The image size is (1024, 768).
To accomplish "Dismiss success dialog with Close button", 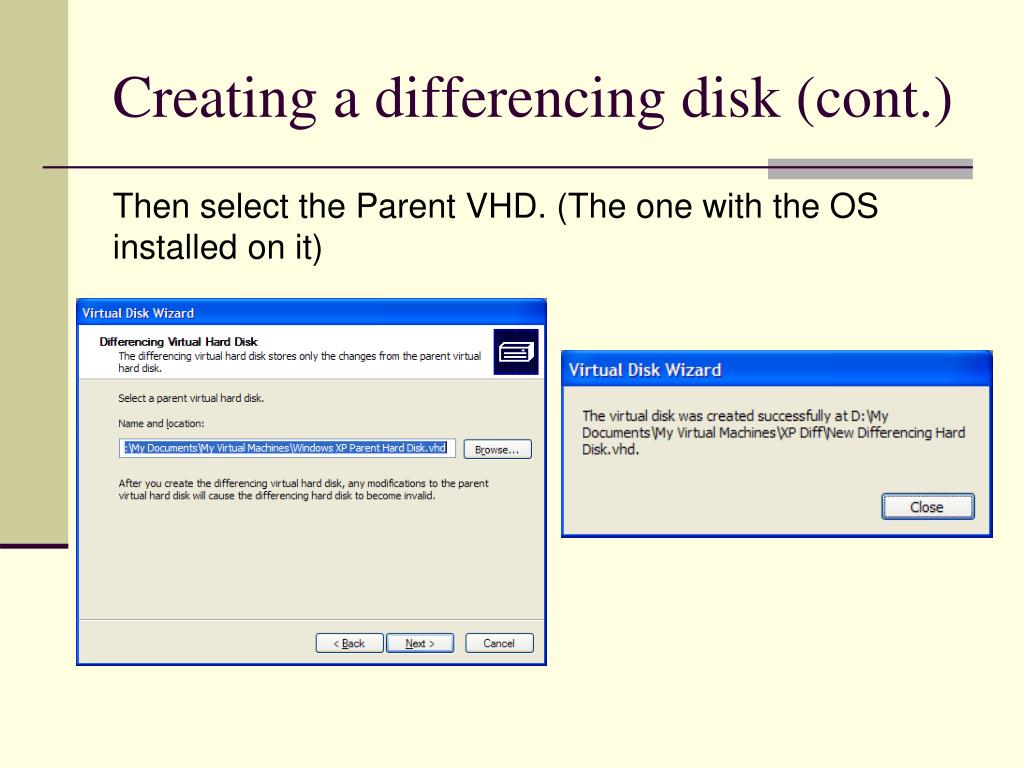I will pos(927,507).
